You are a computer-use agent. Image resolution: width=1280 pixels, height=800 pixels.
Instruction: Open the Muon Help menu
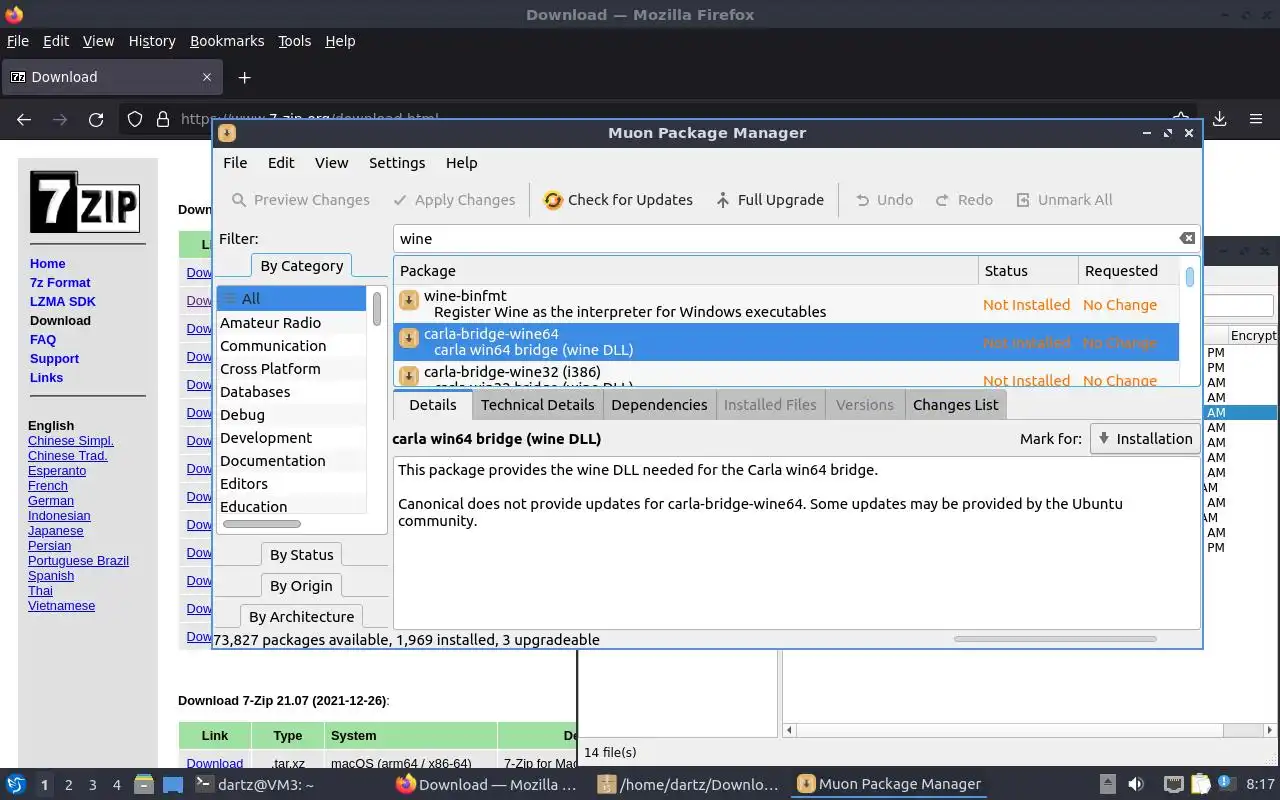[x=461, y=163]
